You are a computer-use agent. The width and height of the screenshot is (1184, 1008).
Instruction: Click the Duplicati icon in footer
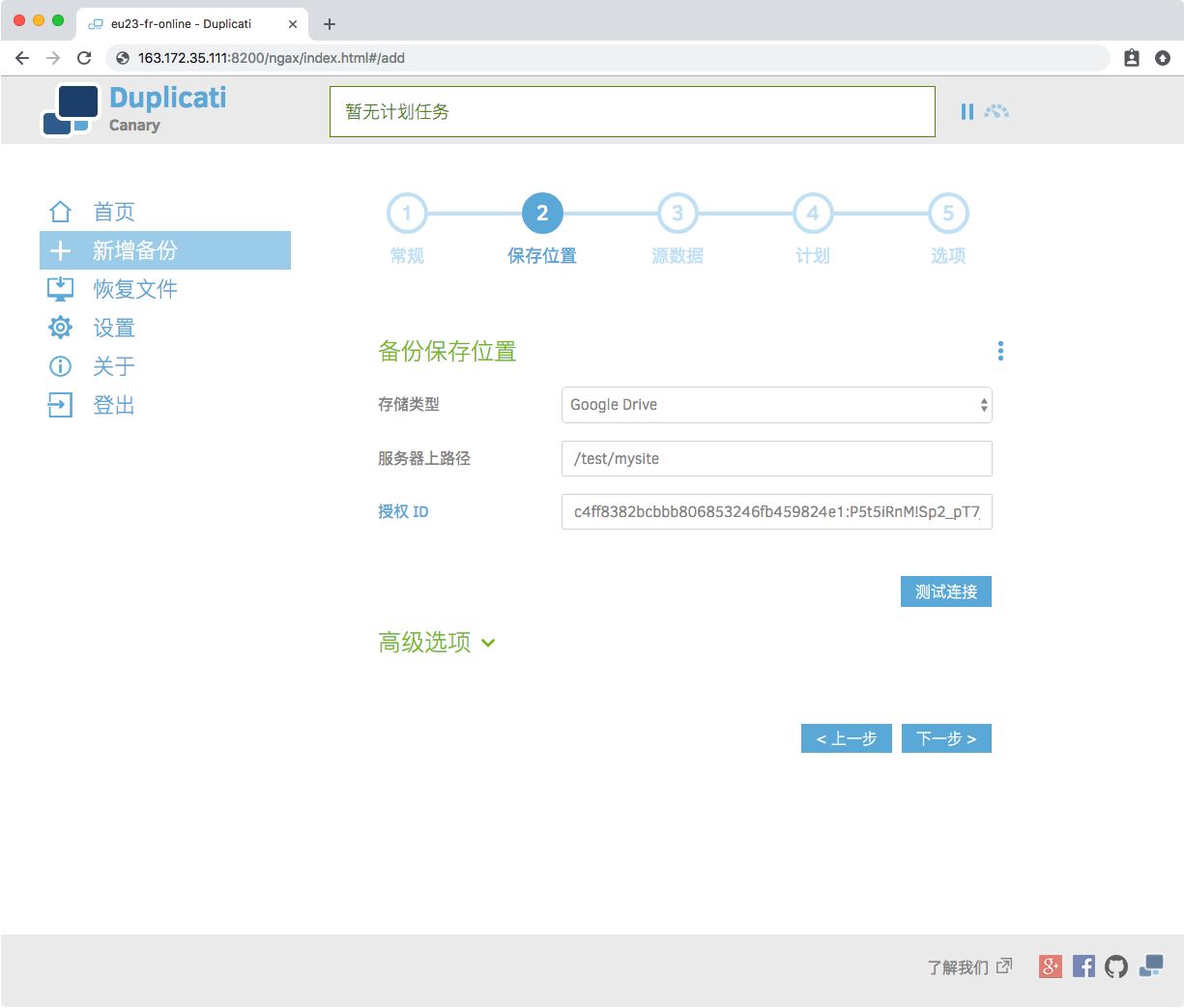[x=1150, y=965]
